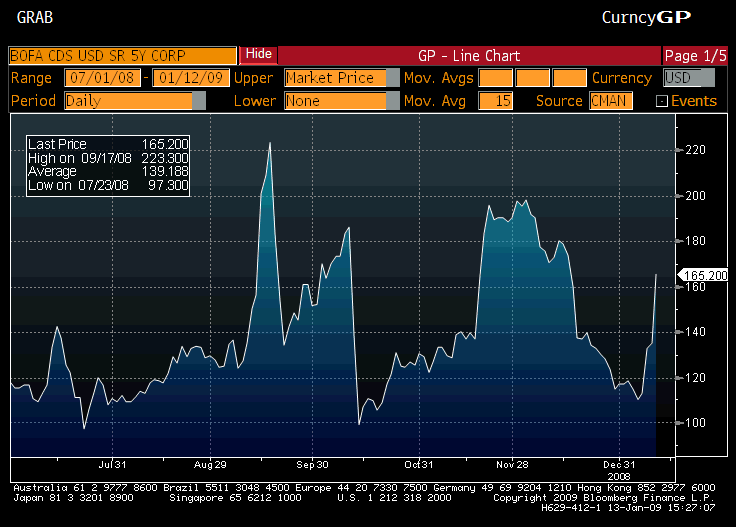Click the BOFA CDS USD SR 5Y security field
736x527 pixels.
122,55
